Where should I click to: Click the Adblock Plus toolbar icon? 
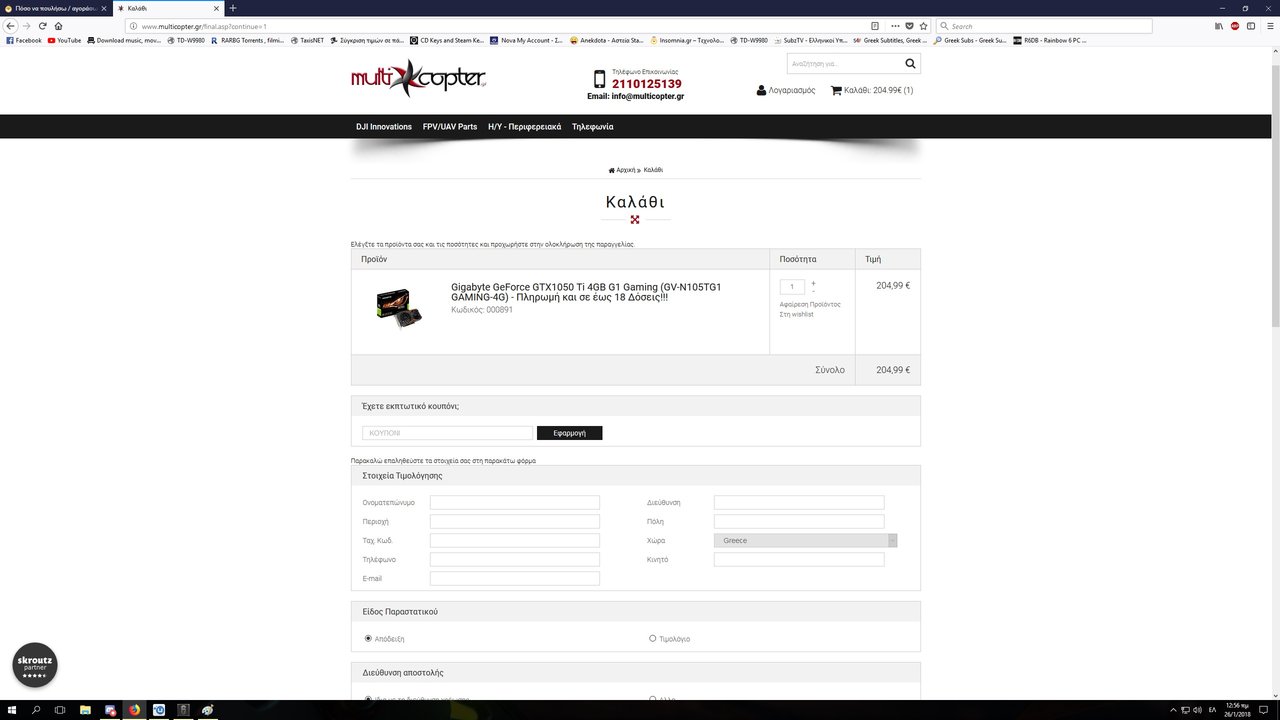tap(1235, 26)
